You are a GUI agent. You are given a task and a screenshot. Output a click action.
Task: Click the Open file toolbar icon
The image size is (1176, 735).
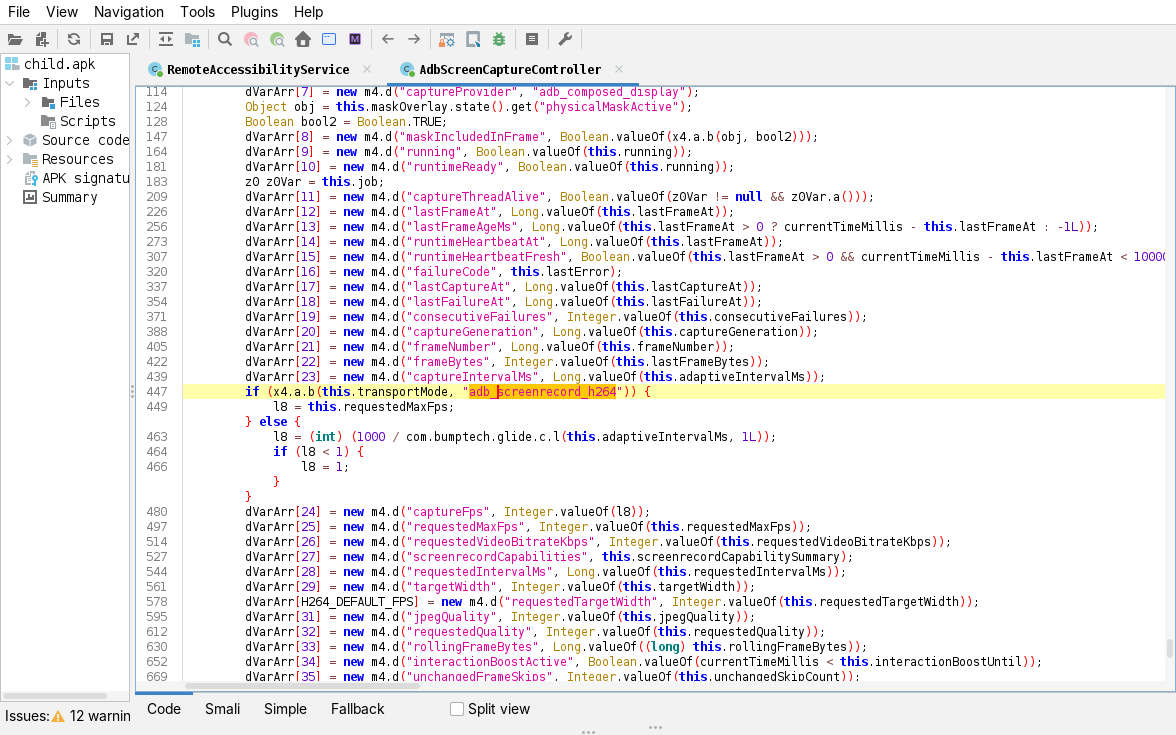(15, 40)
